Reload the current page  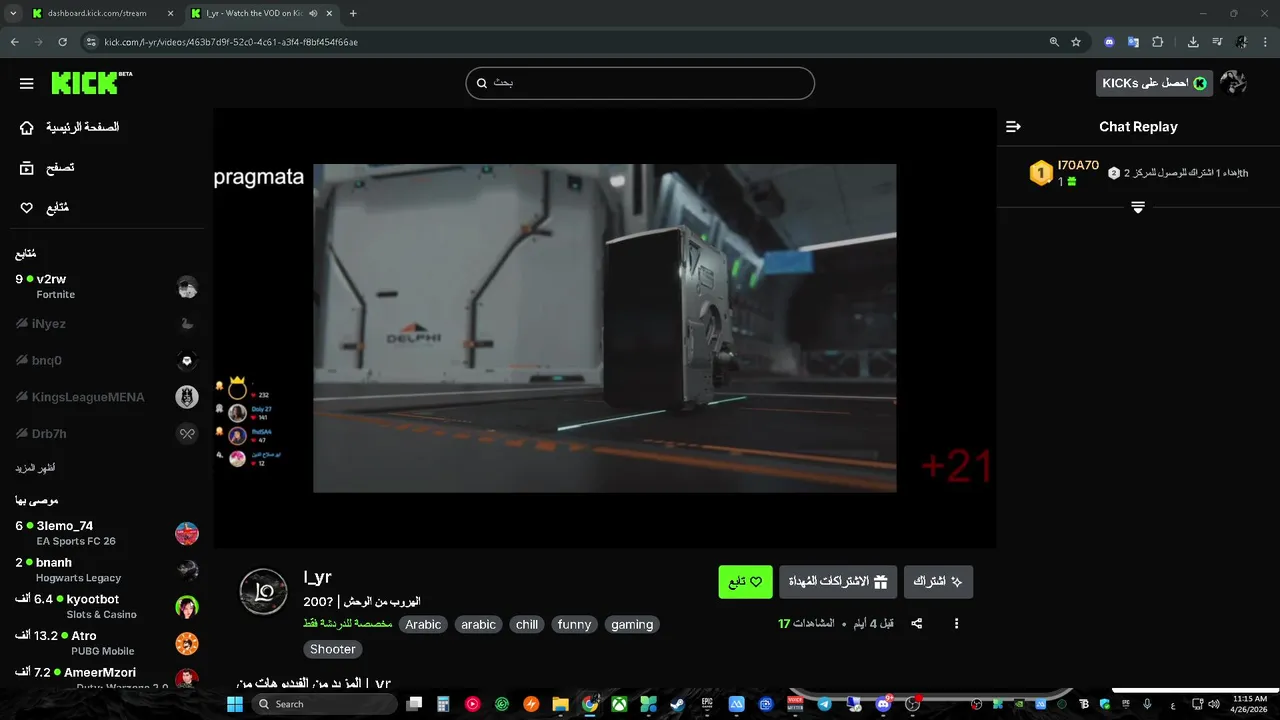click(62, 42)
